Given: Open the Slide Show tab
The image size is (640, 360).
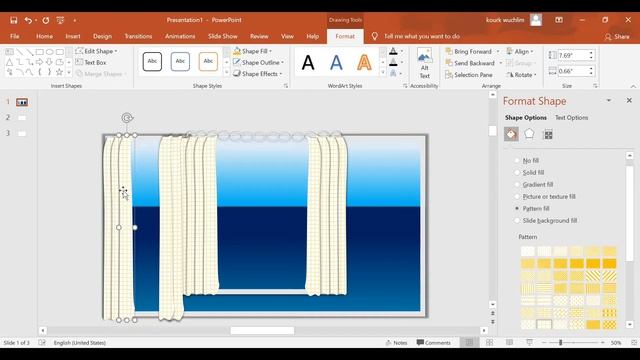Looking at the screenshot, I should (222, 36).
